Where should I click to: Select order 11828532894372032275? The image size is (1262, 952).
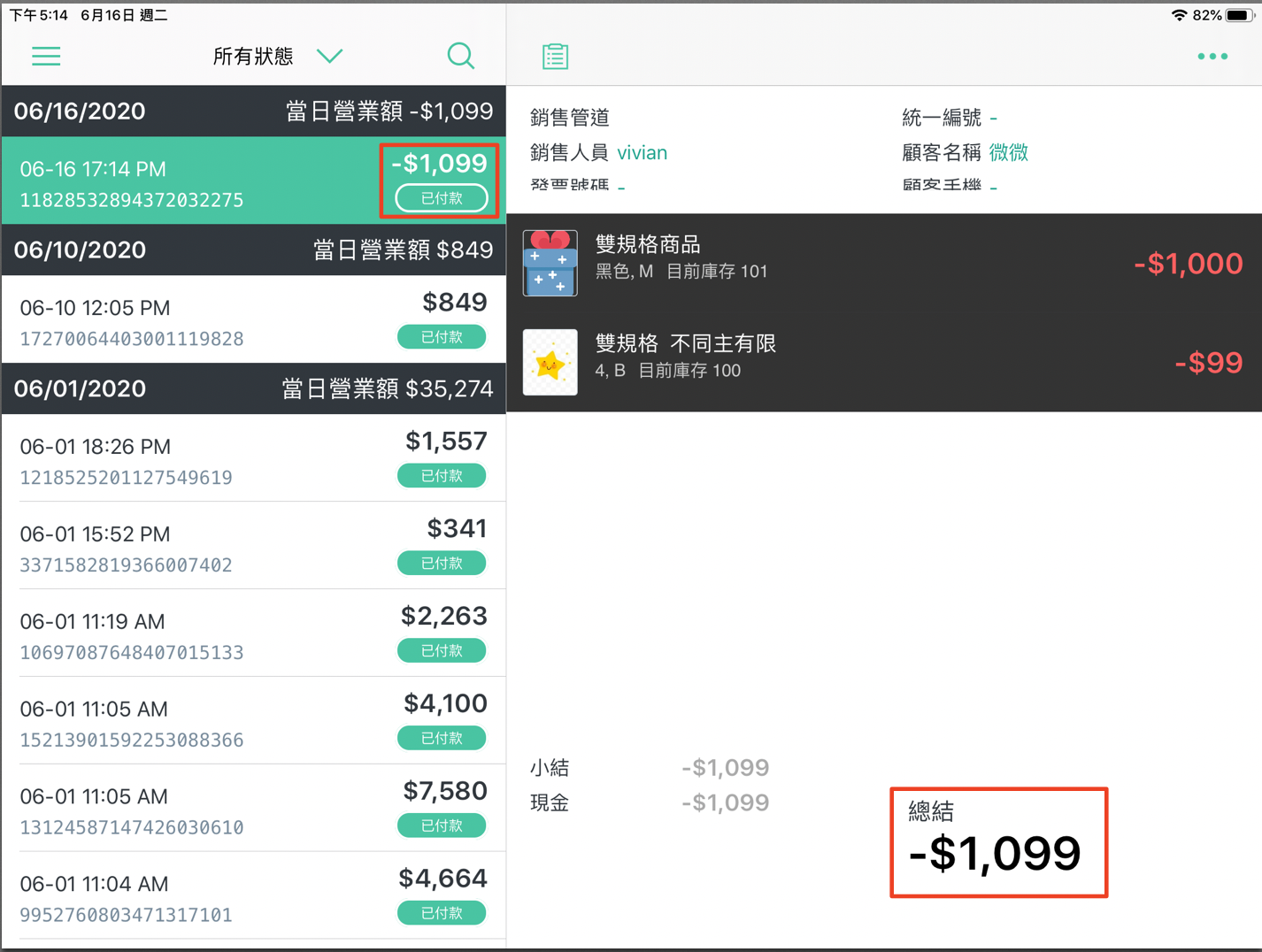pos(253,180)
